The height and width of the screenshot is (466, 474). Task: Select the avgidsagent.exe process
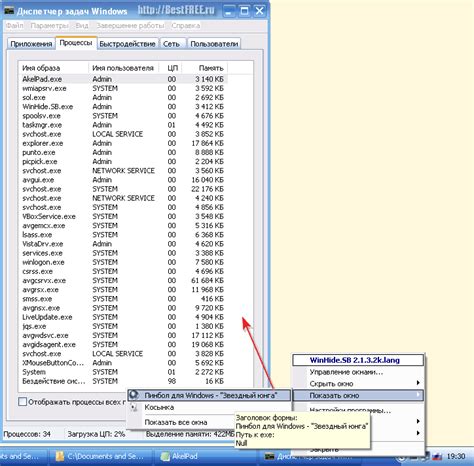pyautogui.click(x=123, y=344)
